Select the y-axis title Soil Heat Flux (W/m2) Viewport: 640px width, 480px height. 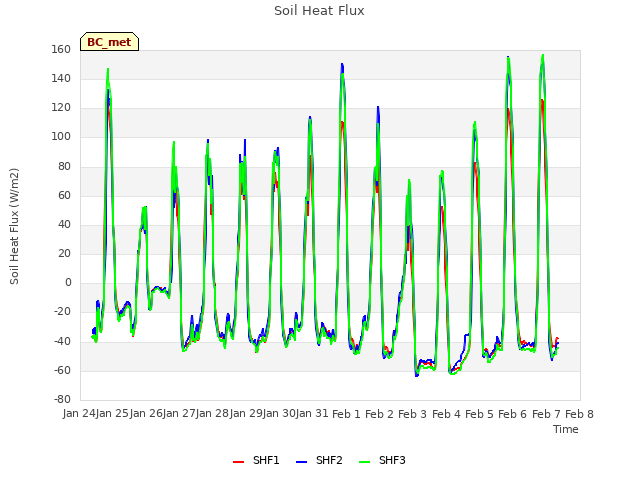[x=14, y=226]
